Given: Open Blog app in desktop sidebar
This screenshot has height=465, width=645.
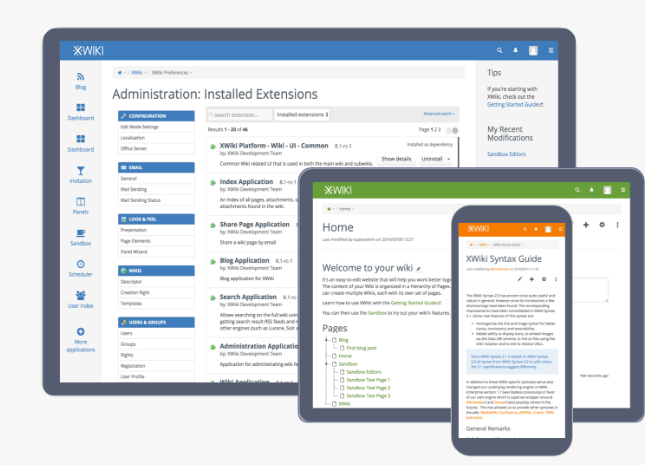Looking at the screenshot, I should pos(81,81).
